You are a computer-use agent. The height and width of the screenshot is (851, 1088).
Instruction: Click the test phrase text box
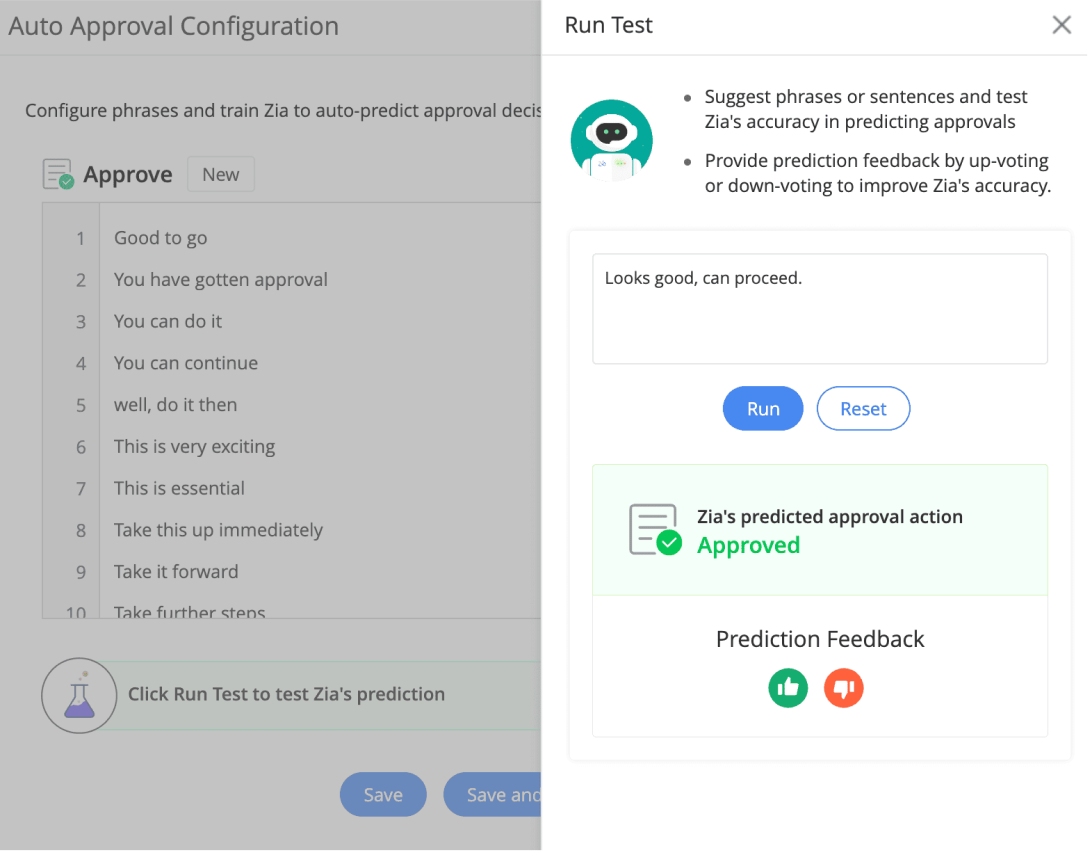pyautogui.click(x=819, y=308)
